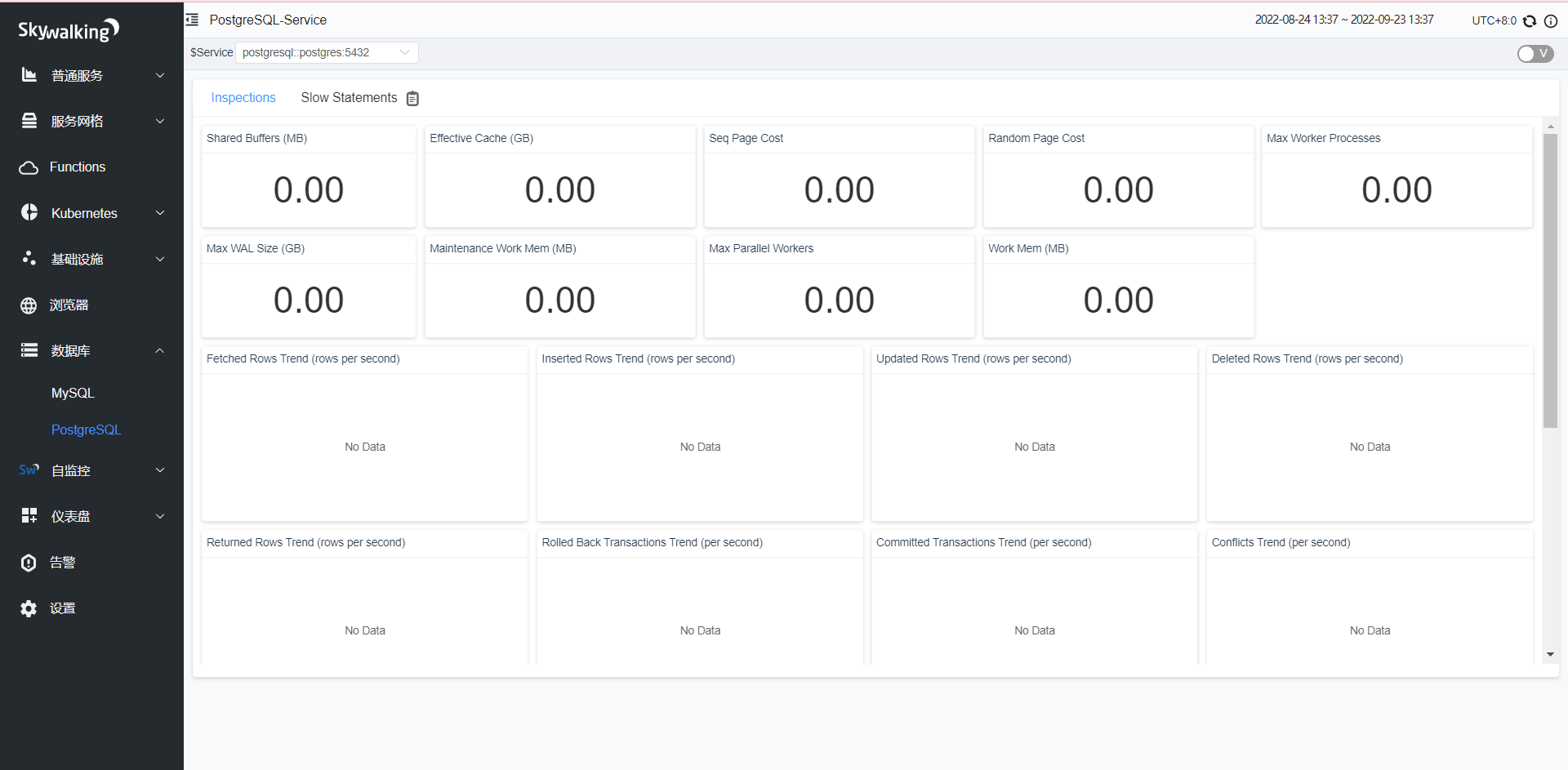Open the 设置 menu item
Viewport: 1568px width, 770px height.
coord(62,608)
